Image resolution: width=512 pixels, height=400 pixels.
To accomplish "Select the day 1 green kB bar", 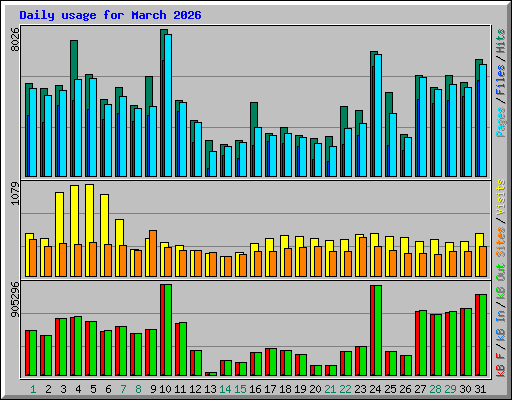I will (x=33, y=353).
